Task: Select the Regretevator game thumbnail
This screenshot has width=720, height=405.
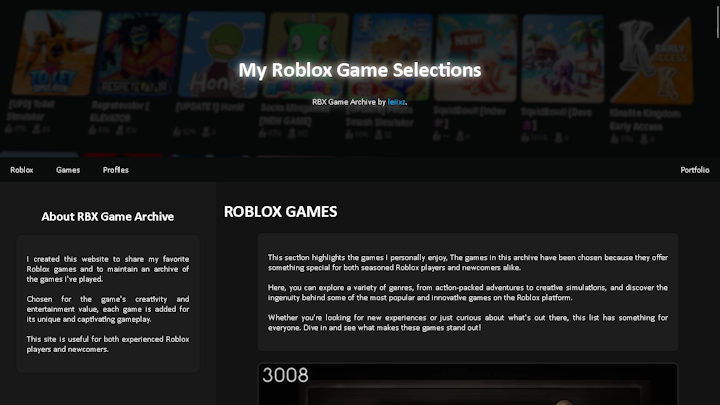Action: click(138, 54)
